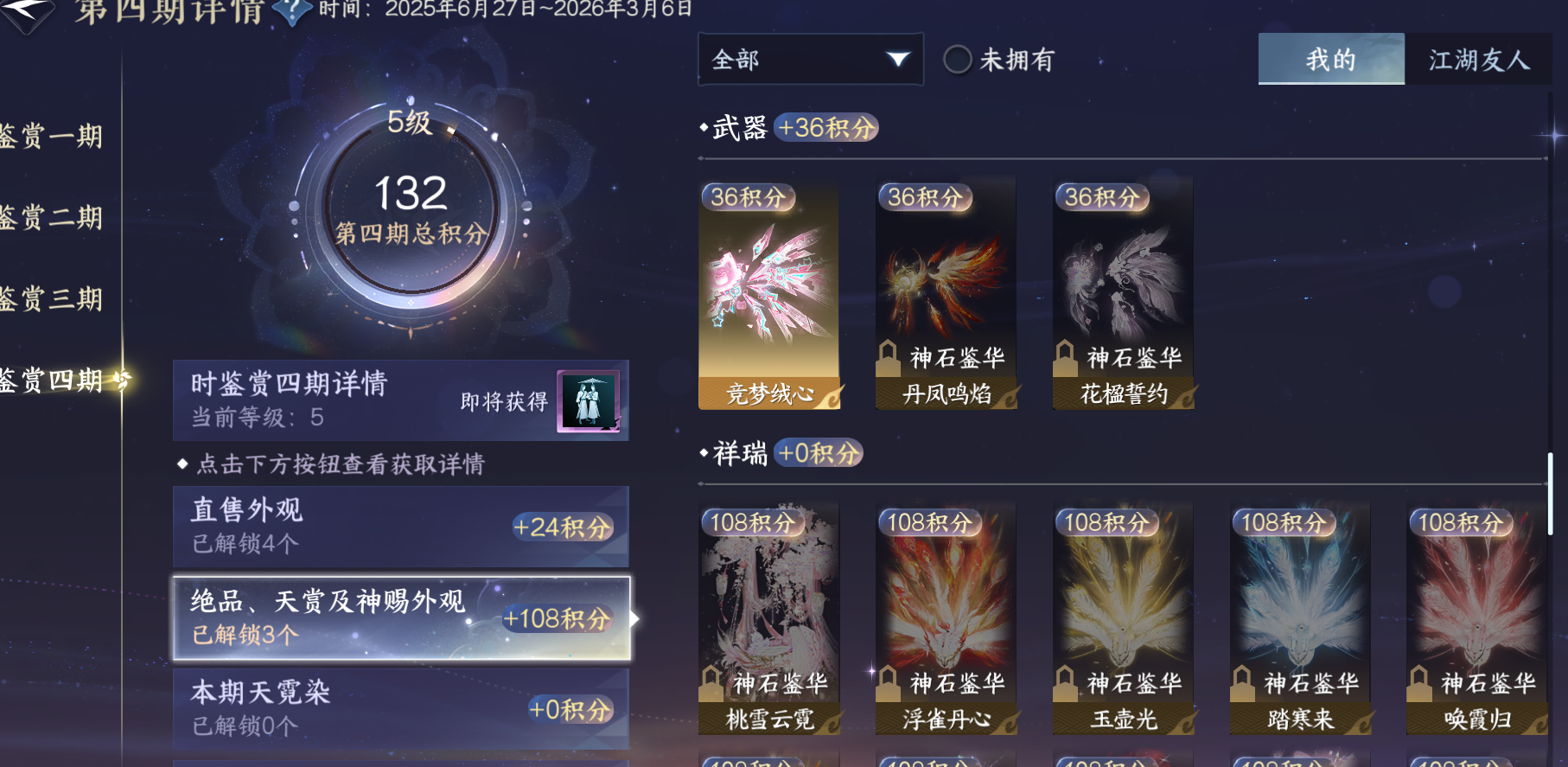Open the 桃雪云霓 mount card
Viewport: 1568px width, 767px height.
[x=768, y=619]
